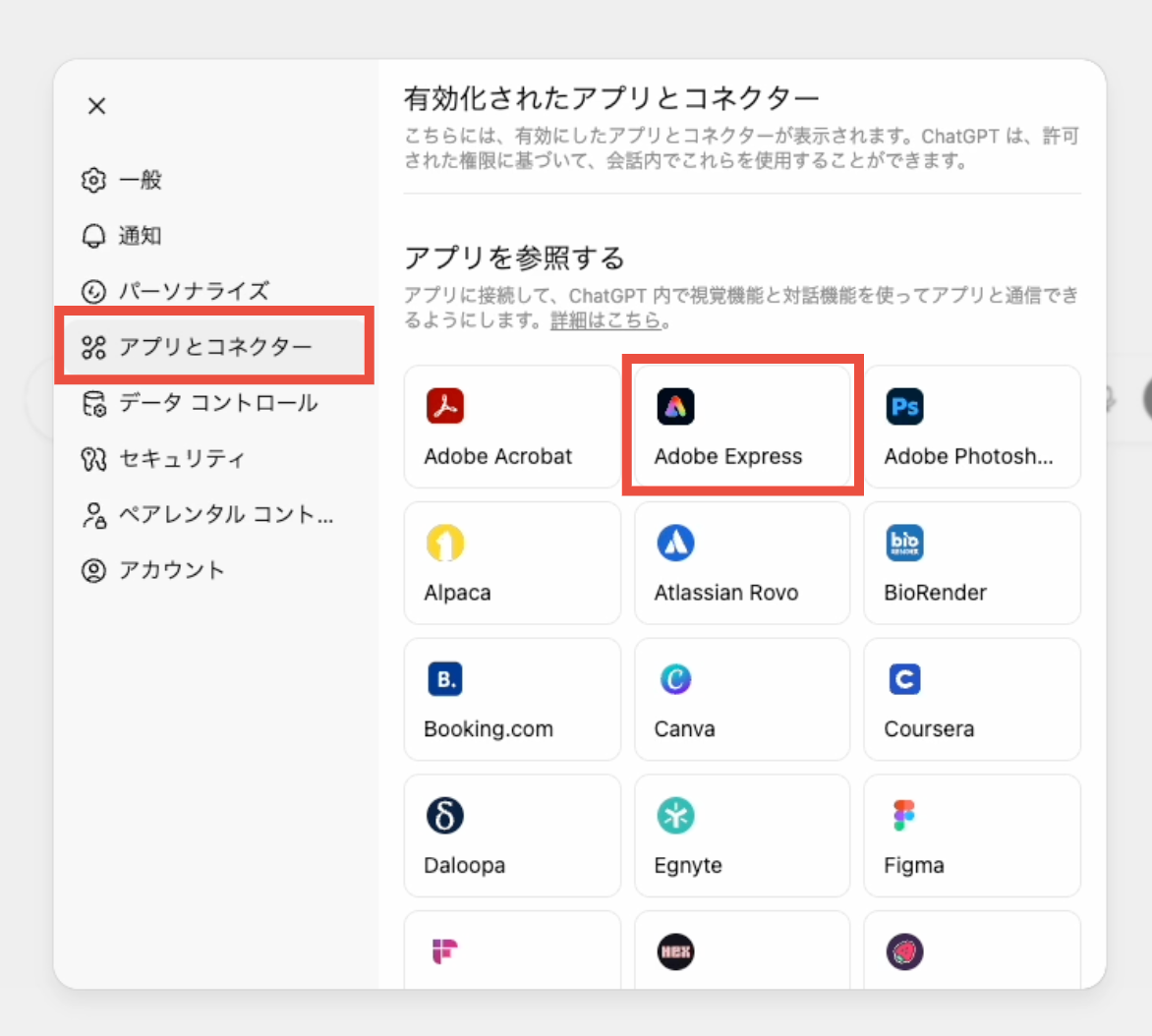The image size is (1152, 1036).
Task: Close the settings dialog with X
Action: 96,106
